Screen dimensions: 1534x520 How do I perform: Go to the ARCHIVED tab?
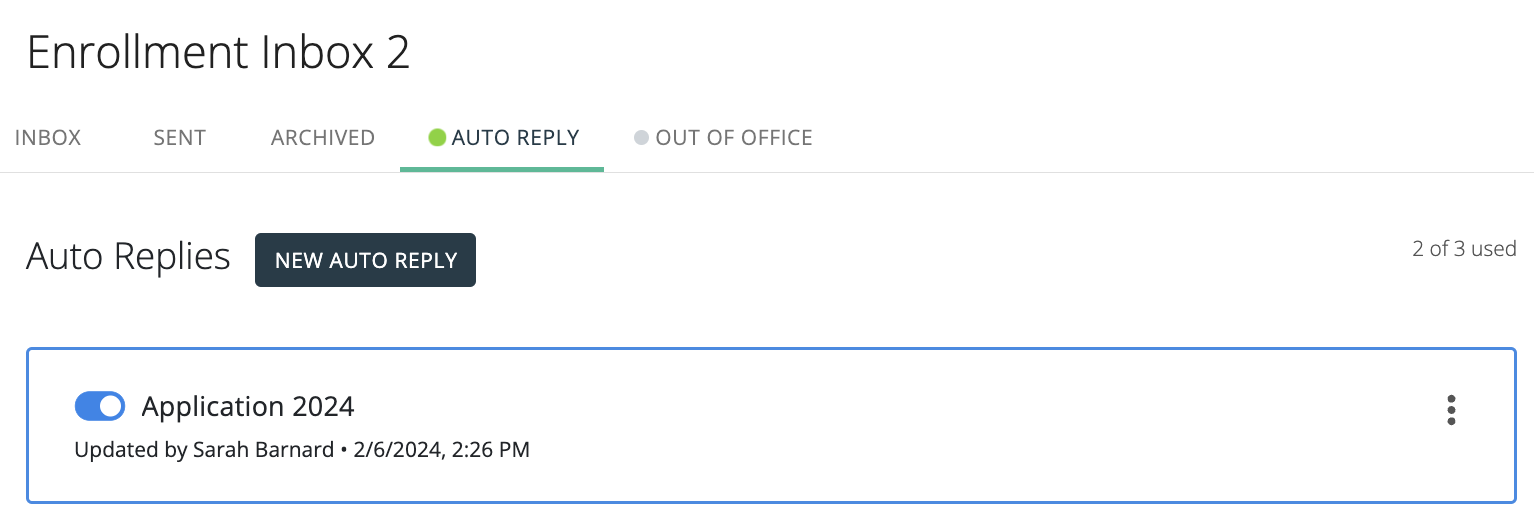[x=322, y=138]
